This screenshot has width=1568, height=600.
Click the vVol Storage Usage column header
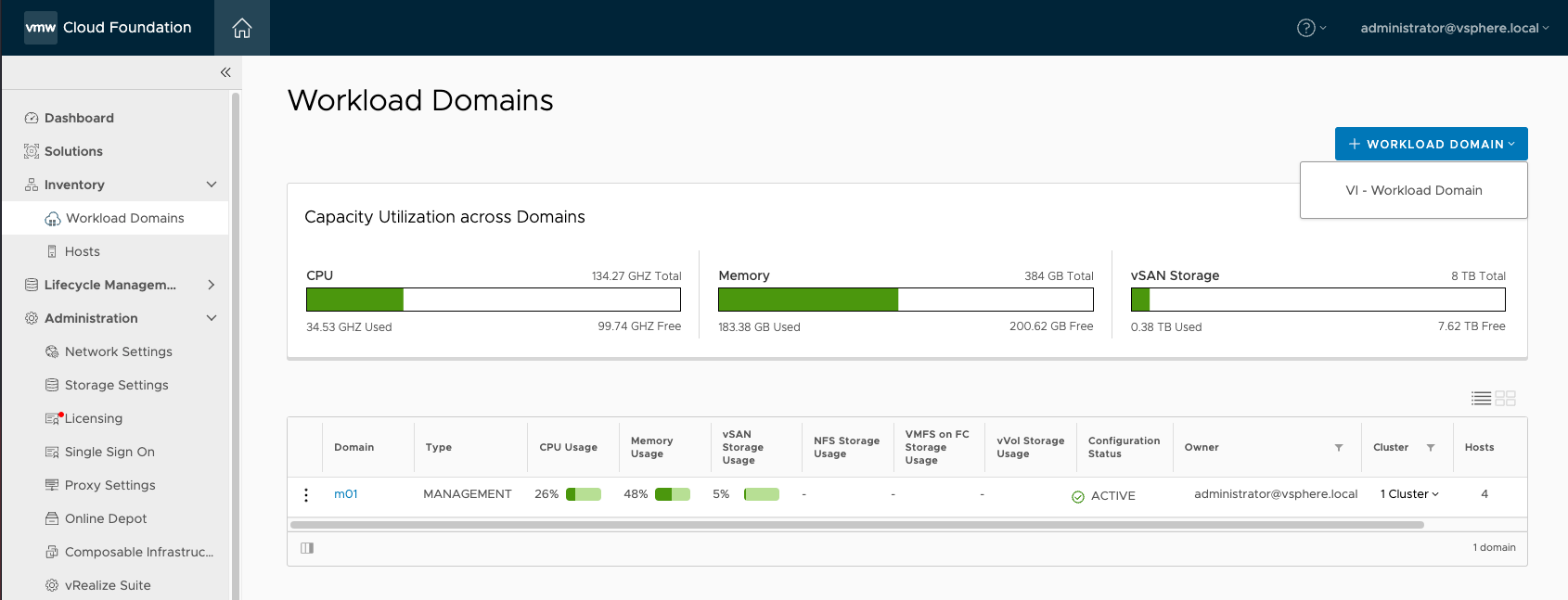point(1031,448)
